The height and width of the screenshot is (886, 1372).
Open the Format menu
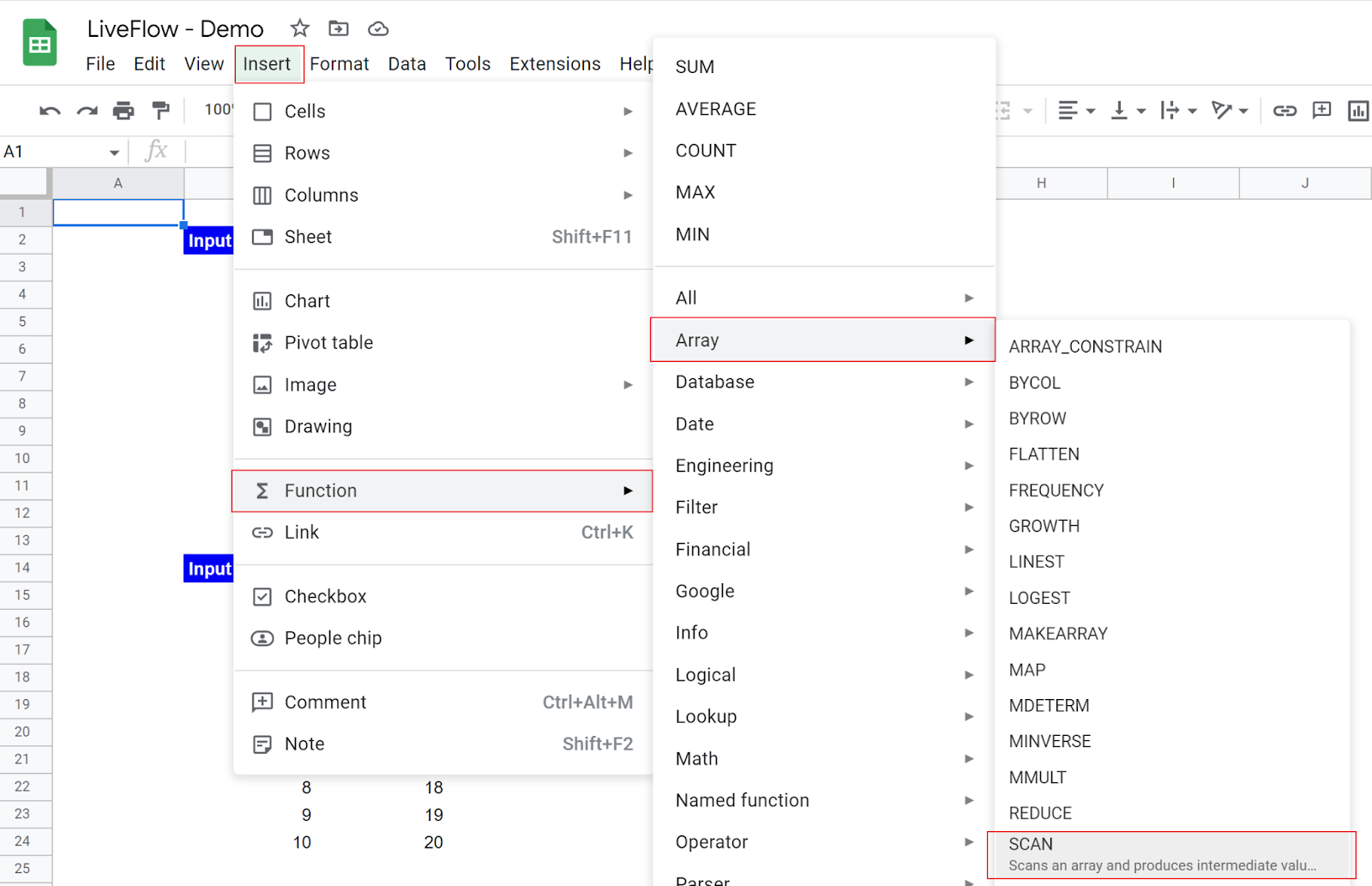pos(340,63)
